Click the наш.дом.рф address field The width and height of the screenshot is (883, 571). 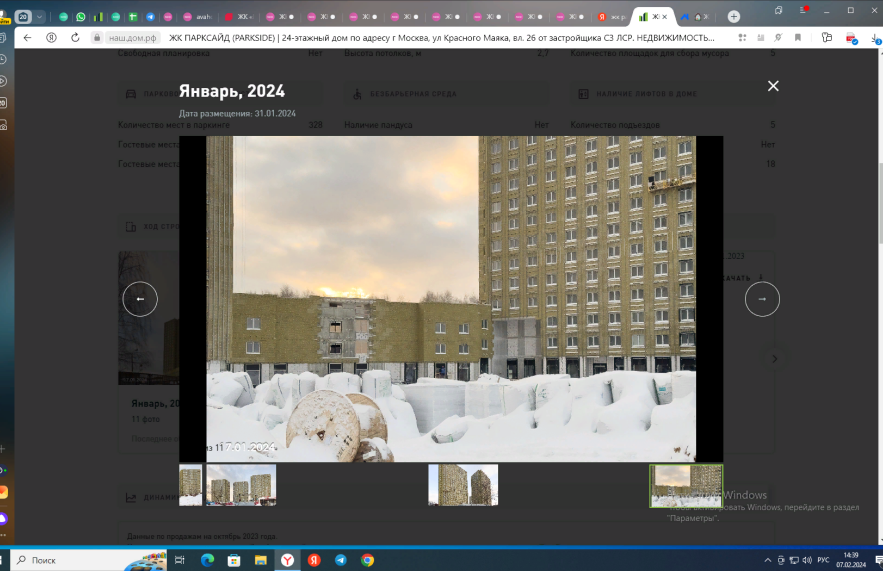point(132,38)
